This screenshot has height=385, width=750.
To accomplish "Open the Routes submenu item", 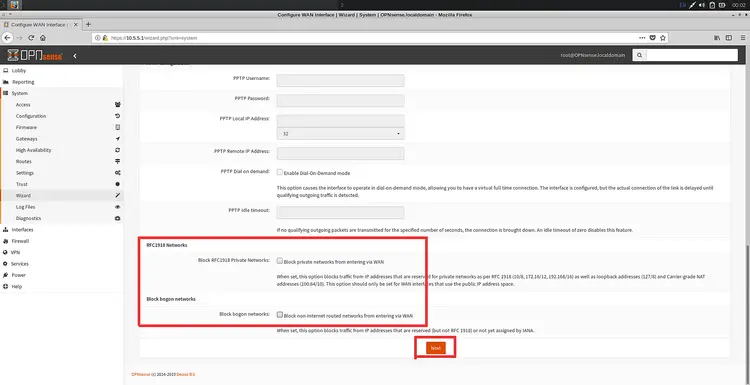I will [x=23, y=162].
